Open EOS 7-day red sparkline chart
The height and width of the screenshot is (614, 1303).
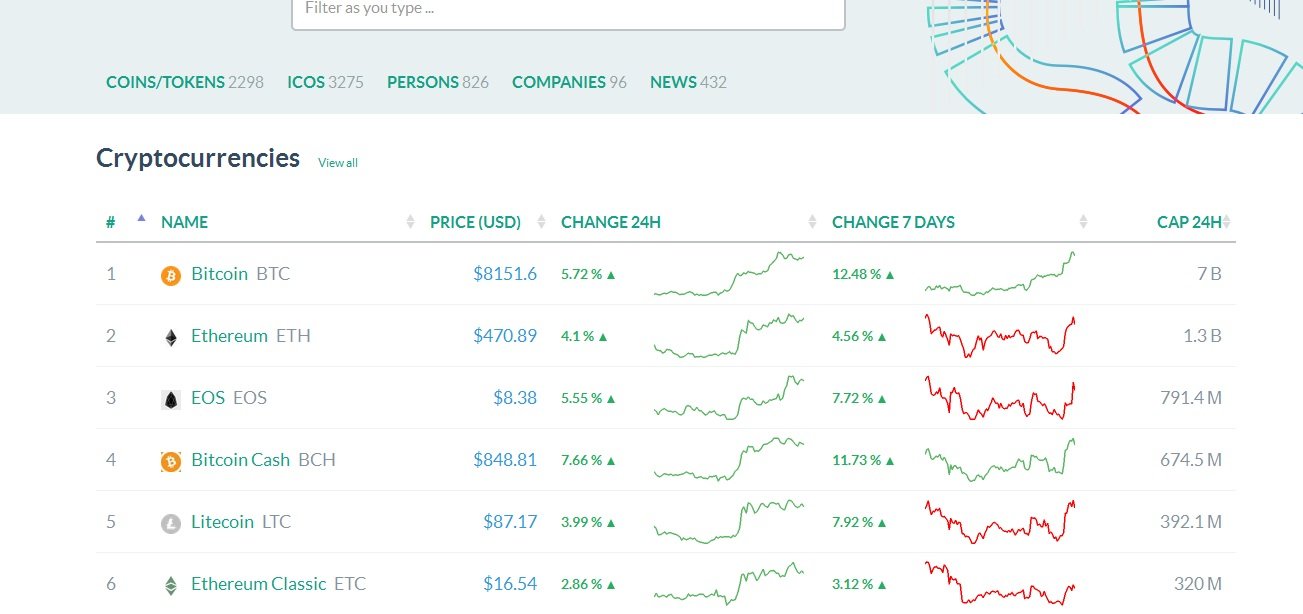1000,398
